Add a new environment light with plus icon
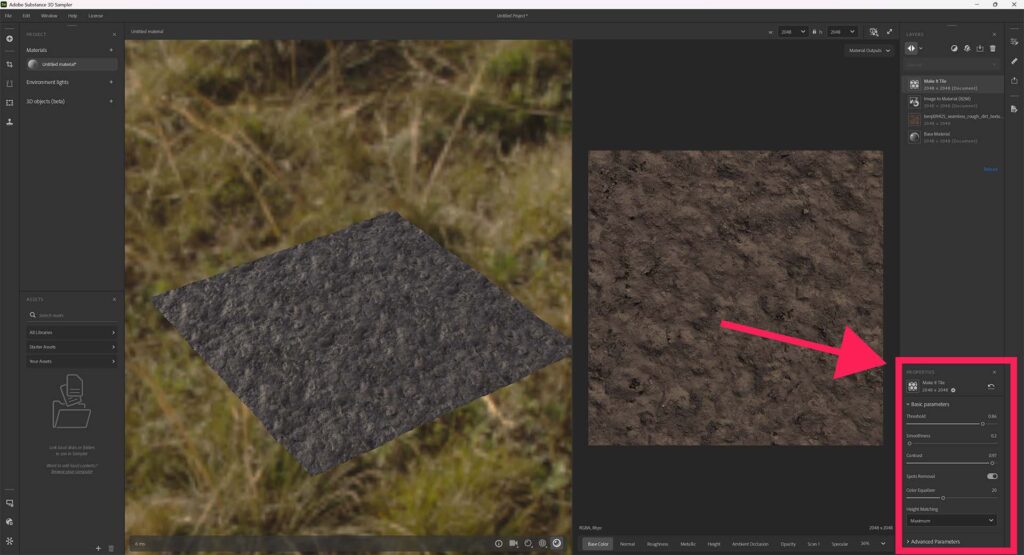This screenshot has width=1024, height=555. (x=111, y=82)
